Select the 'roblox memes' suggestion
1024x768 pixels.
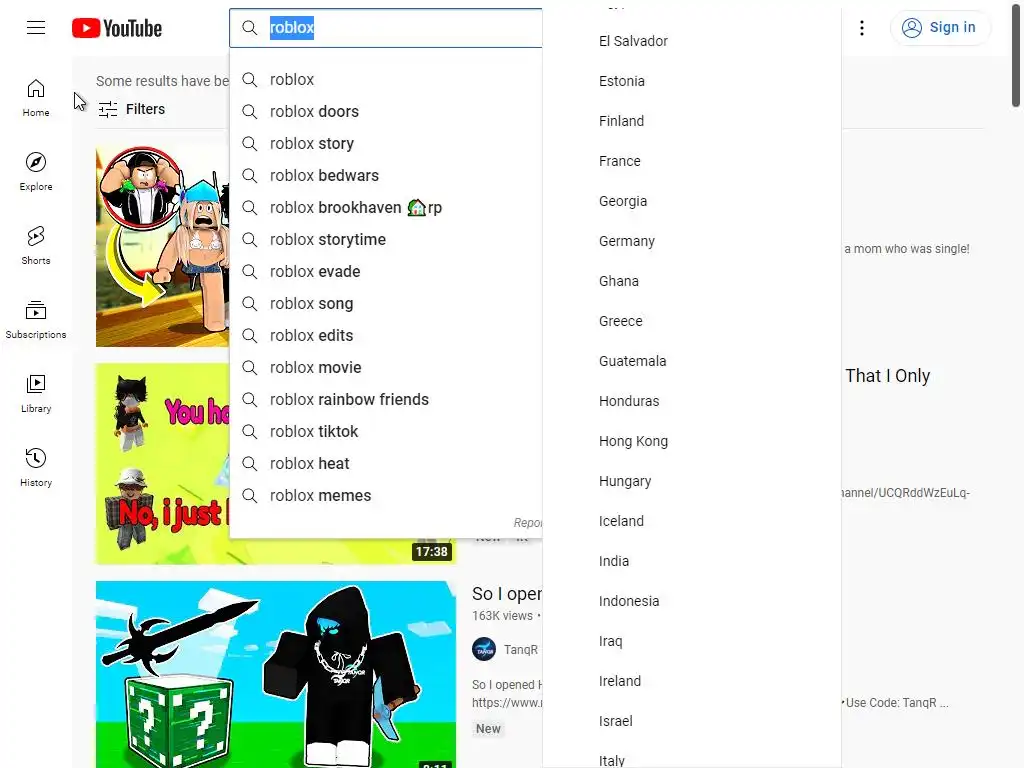click(x=386, y=495)
